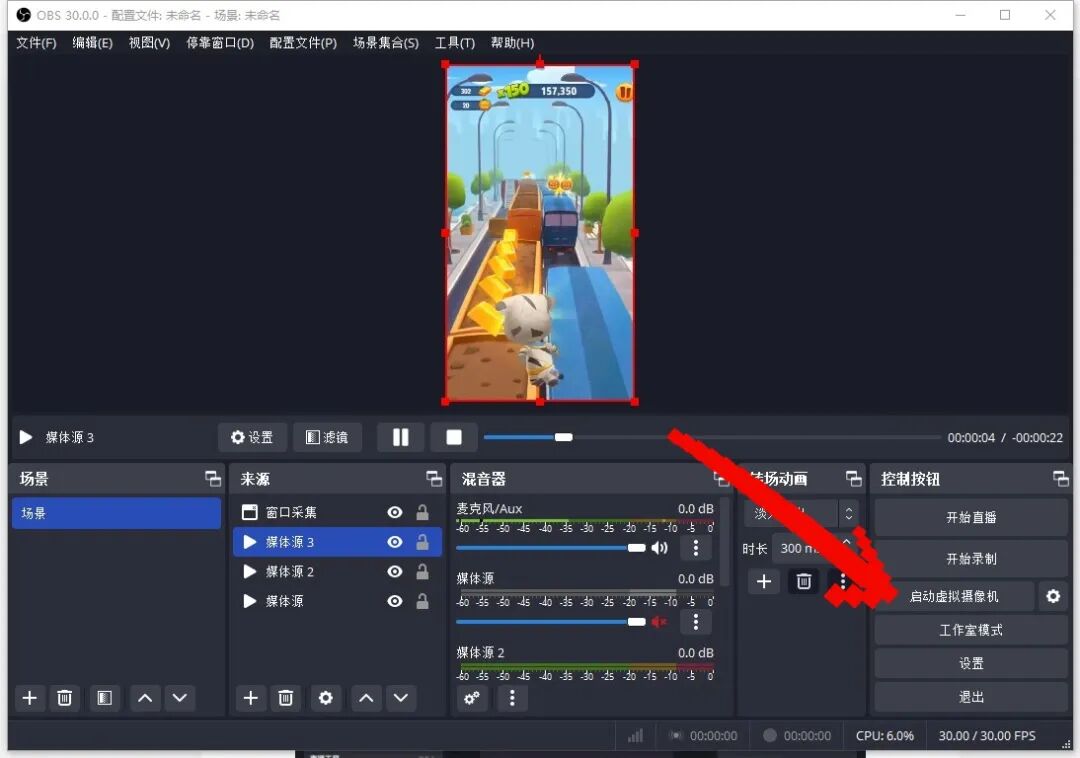The image size is (1080, 758).
Task: Lock the 媒体源 2 source
Action: click(x=422, y=571)
